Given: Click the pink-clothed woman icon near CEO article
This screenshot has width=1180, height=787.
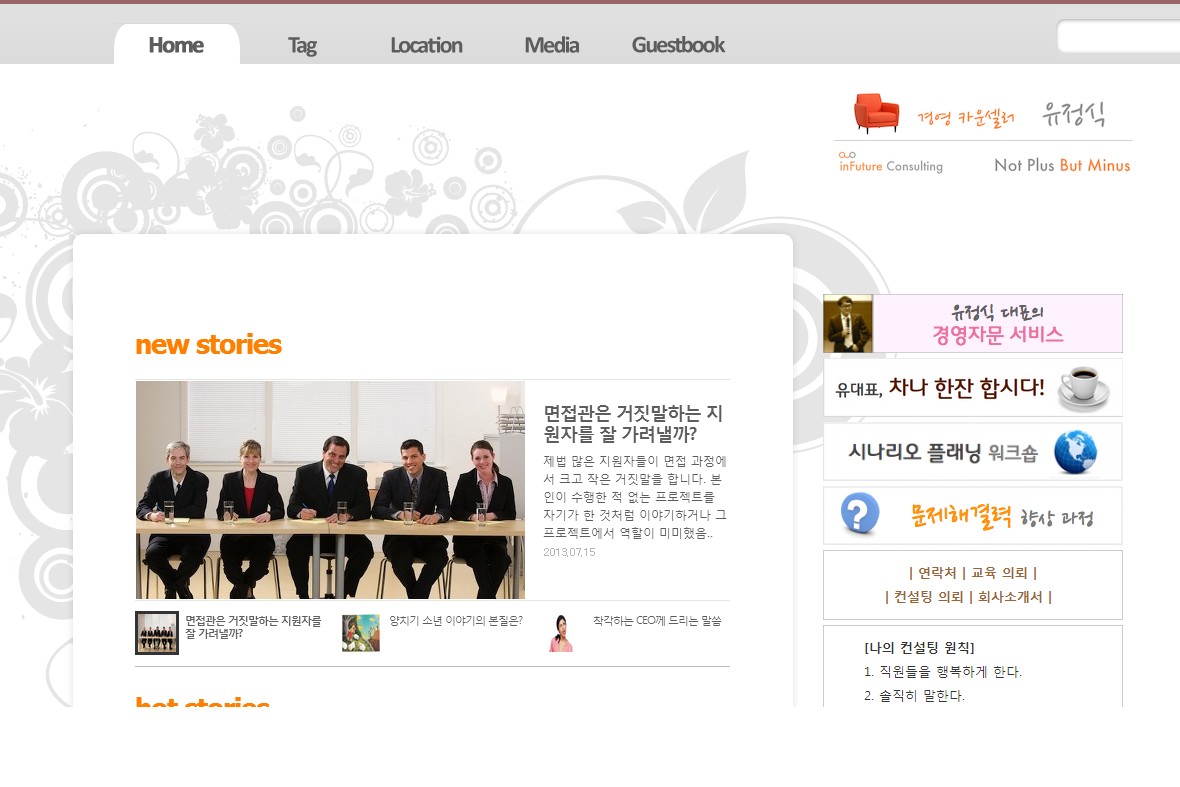Looking at the screenshot, I should (561, 631).
